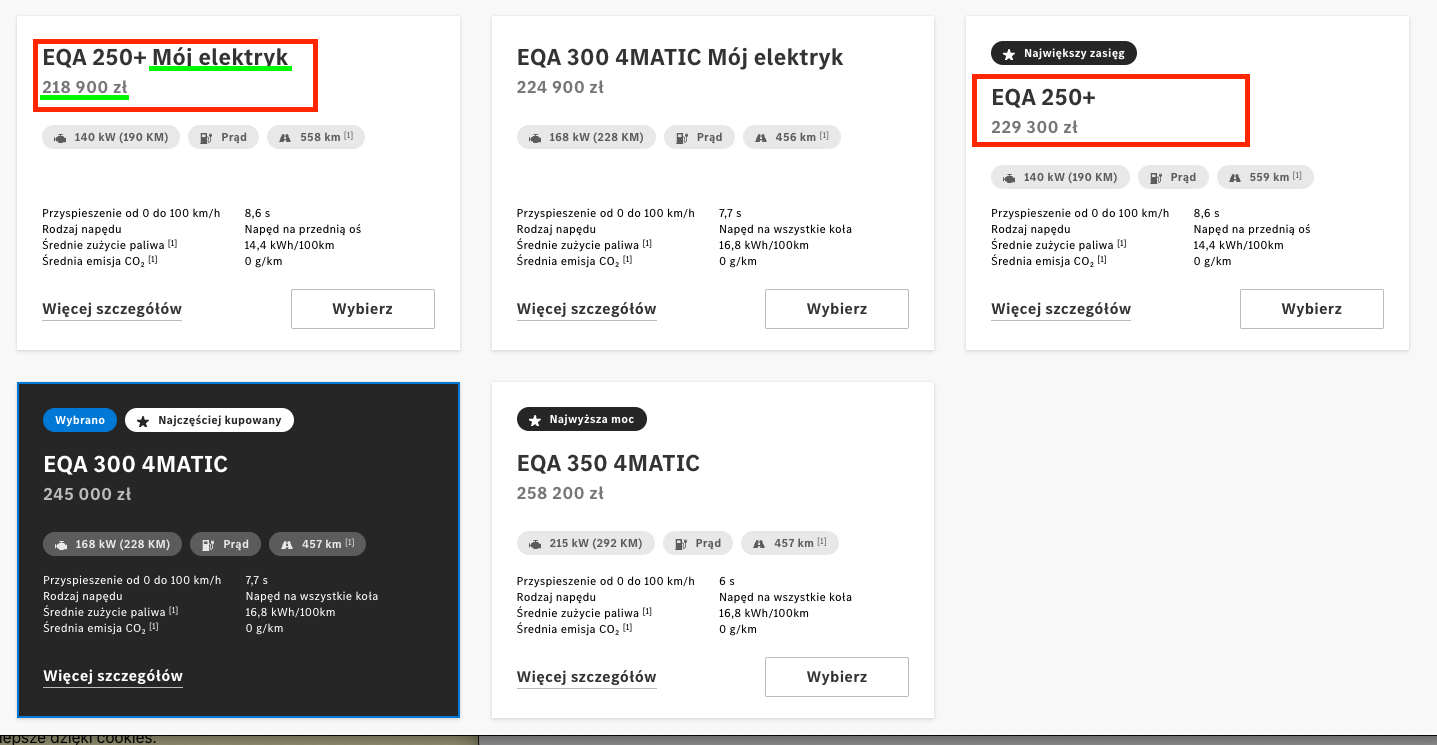The width and height of the screenshot is (1437, 745).
Task: Click the EQA 350 4MATIC title
Action: point(608,464)
